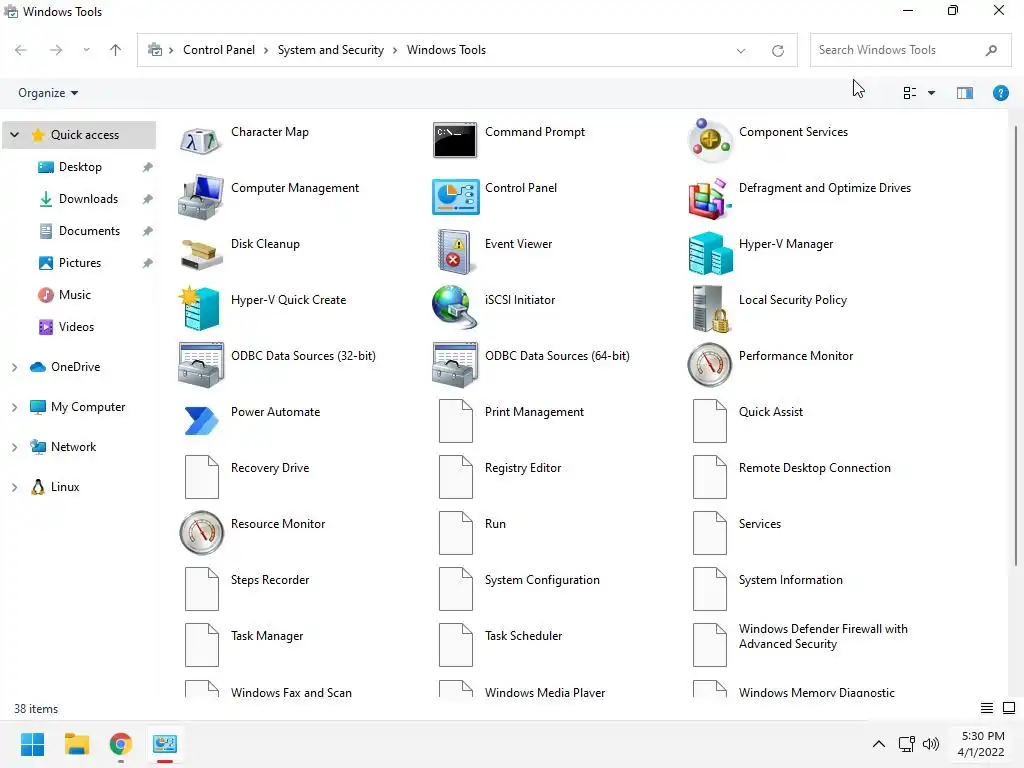Select the Hyper-V Quick Create icon
1024x768 pixels.
[x=200, y=308]
